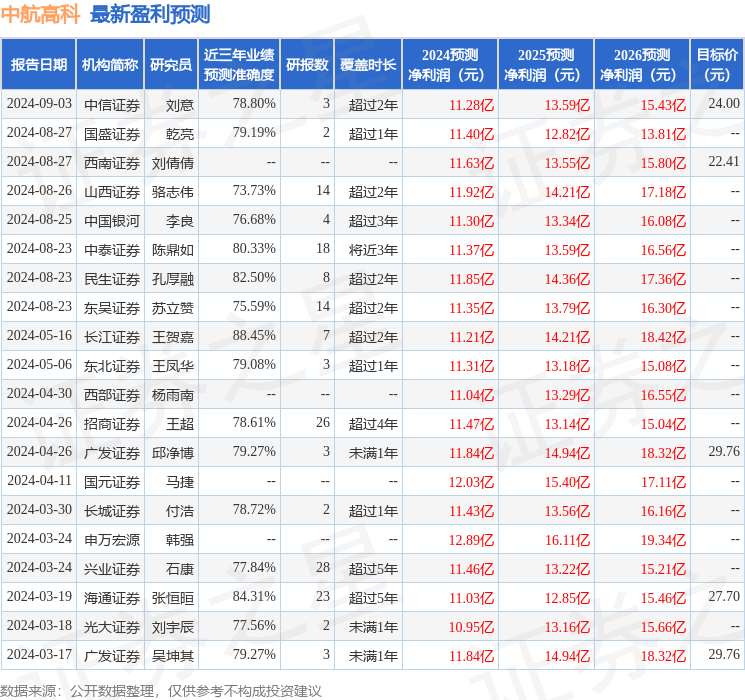Click the 长江证券 institution cell
This screenshot has height=700, width=745.
pos(112,337)
